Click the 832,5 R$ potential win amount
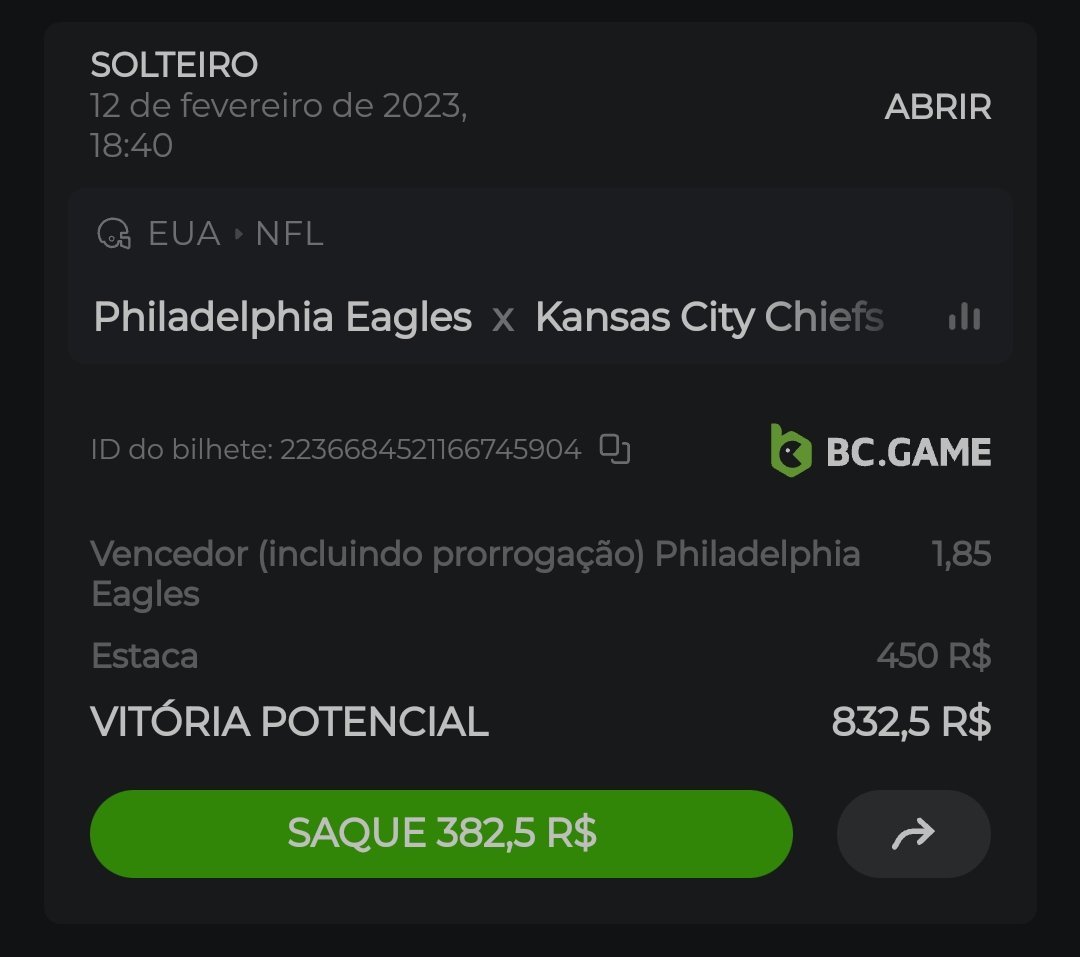 point(911,721)
